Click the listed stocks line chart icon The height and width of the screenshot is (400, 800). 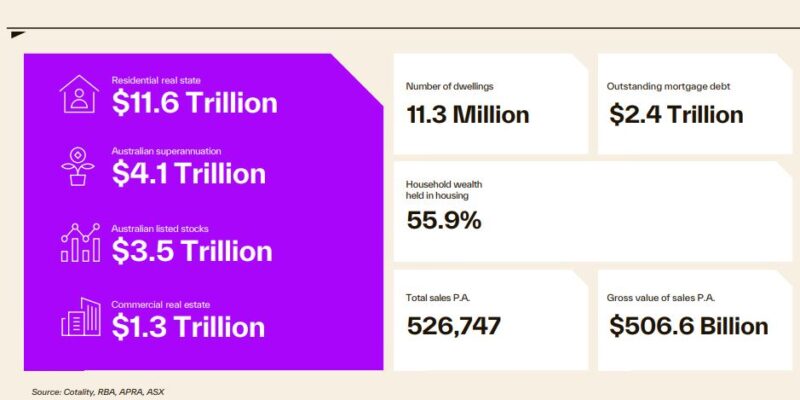pyautogui.click(x=78, y=241)
